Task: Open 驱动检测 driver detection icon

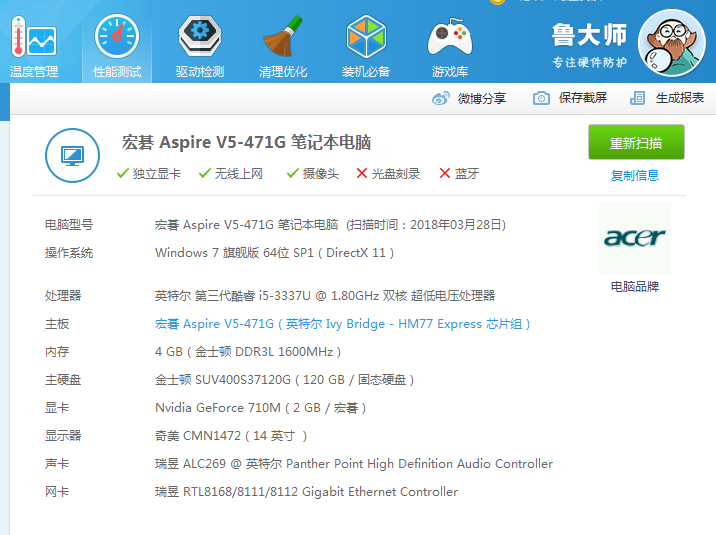Action: [200, 40]
